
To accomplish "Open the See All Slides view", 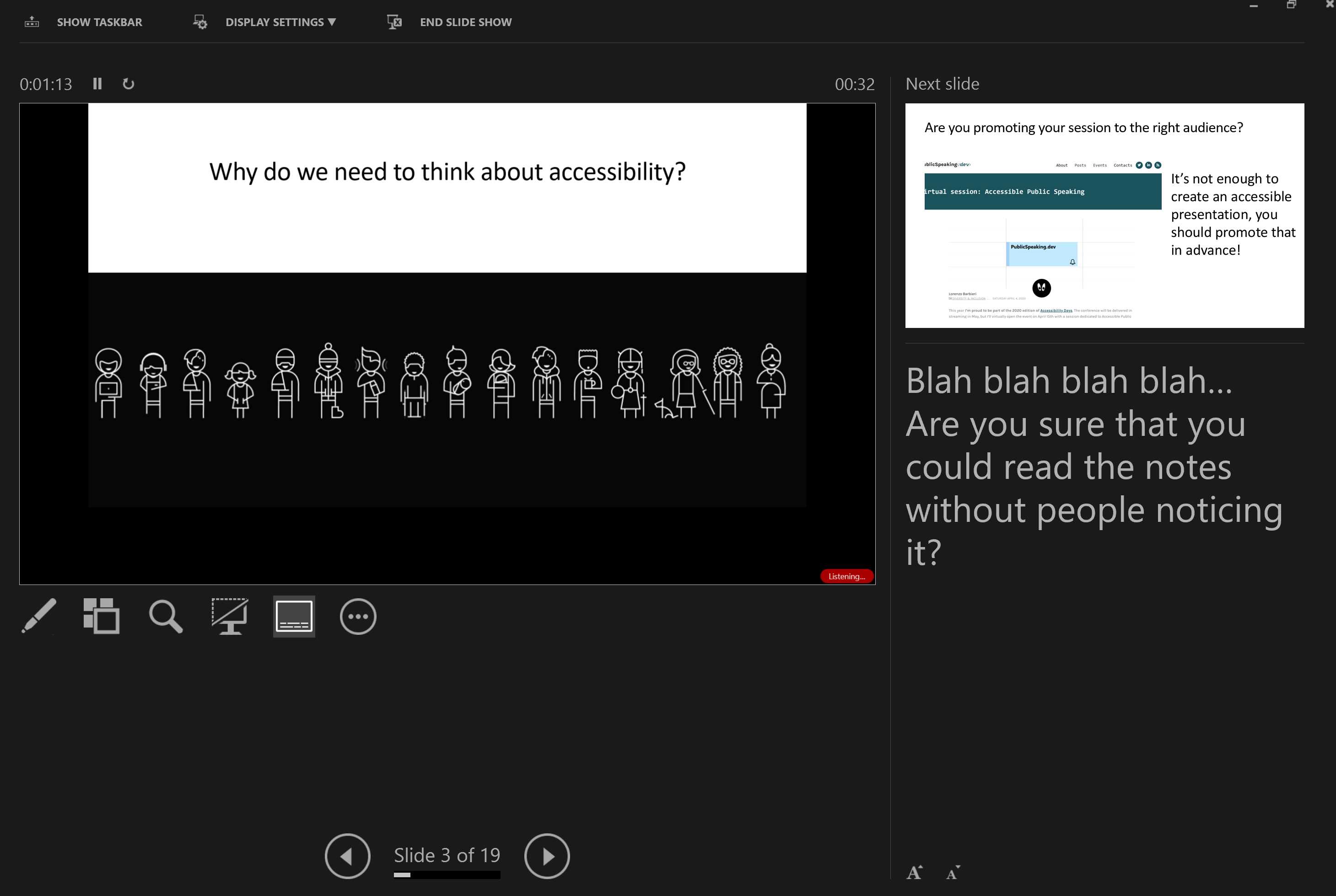I will (x=101, y=616).
